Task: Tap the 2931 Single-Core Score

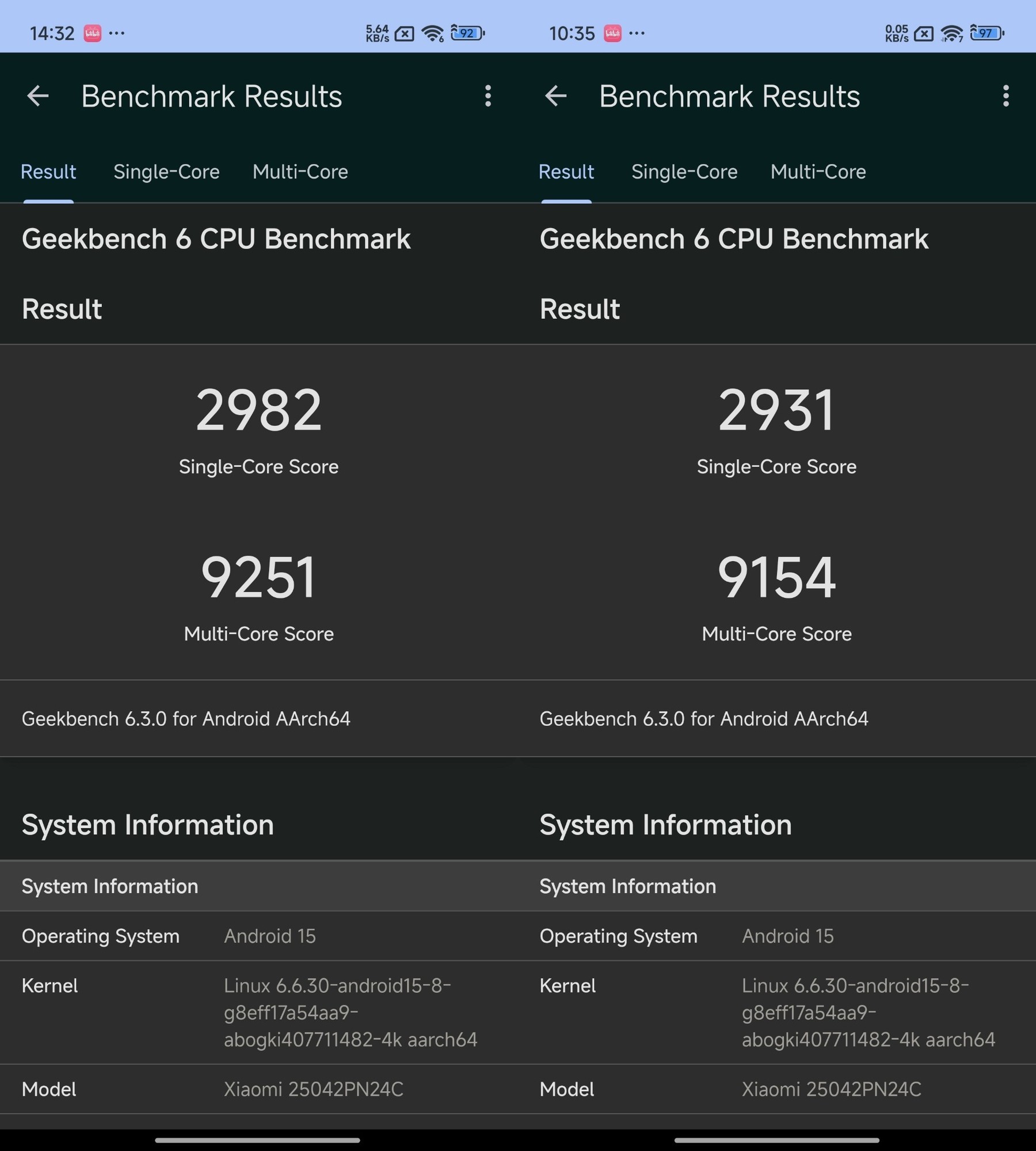Action: tap(776, 410)
